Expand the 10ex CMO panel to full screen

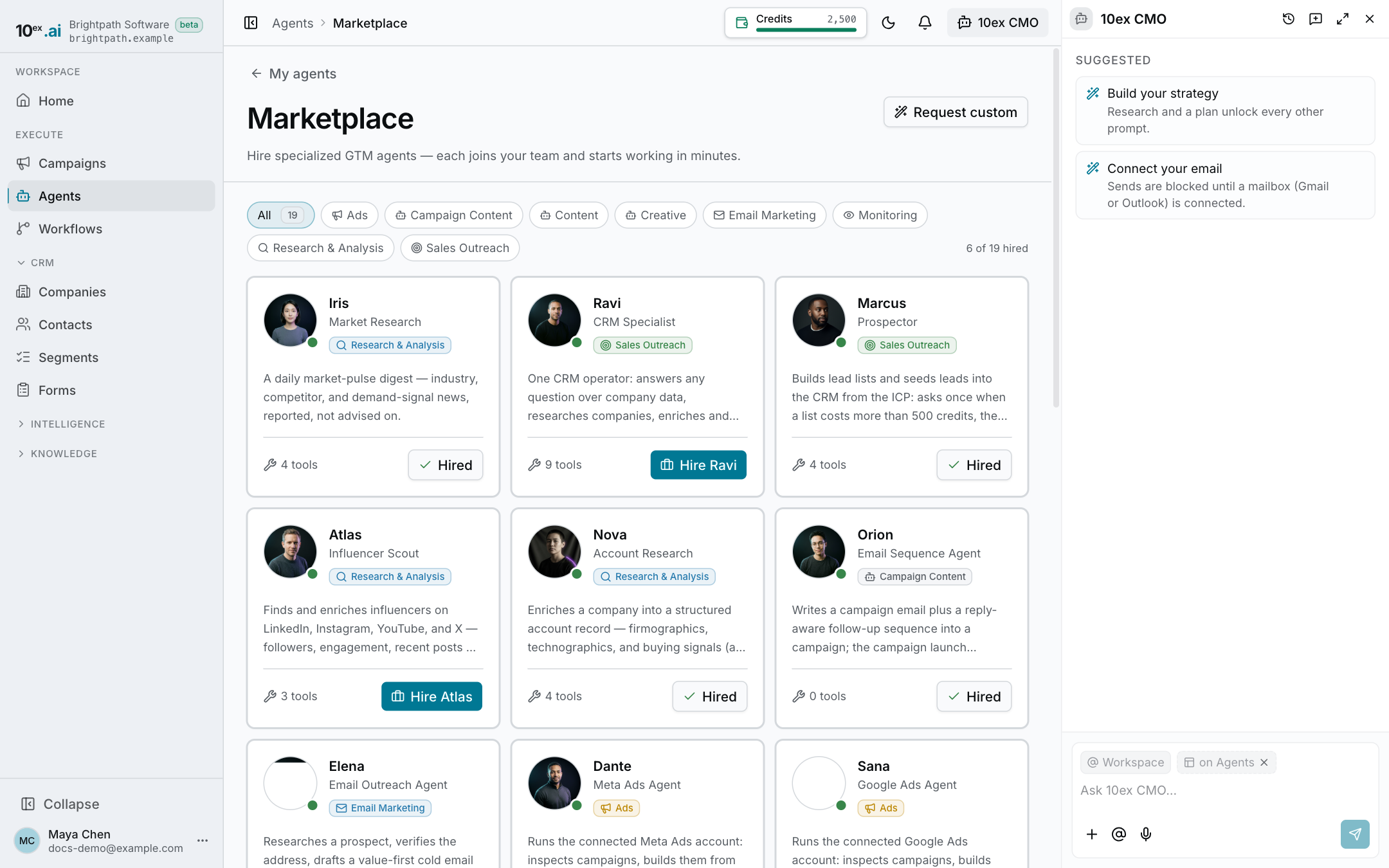pyautogui.click(x=1342, y=19)
